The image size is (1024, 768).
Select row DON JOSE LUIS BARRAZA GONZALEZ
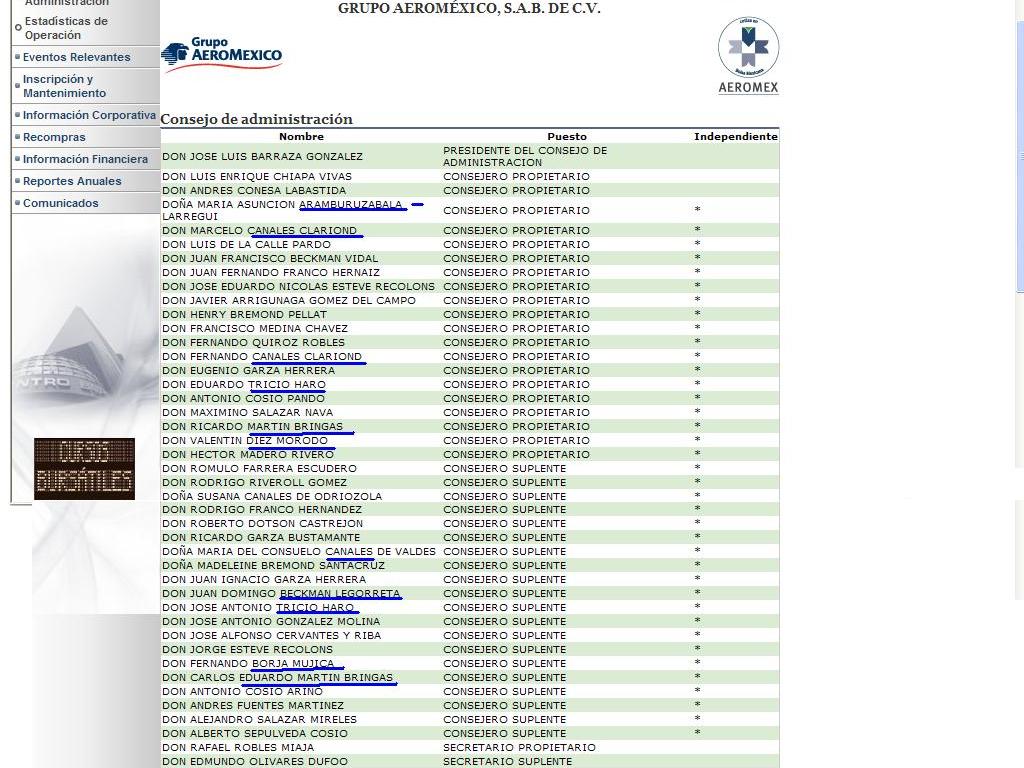(x=470, y=157)
